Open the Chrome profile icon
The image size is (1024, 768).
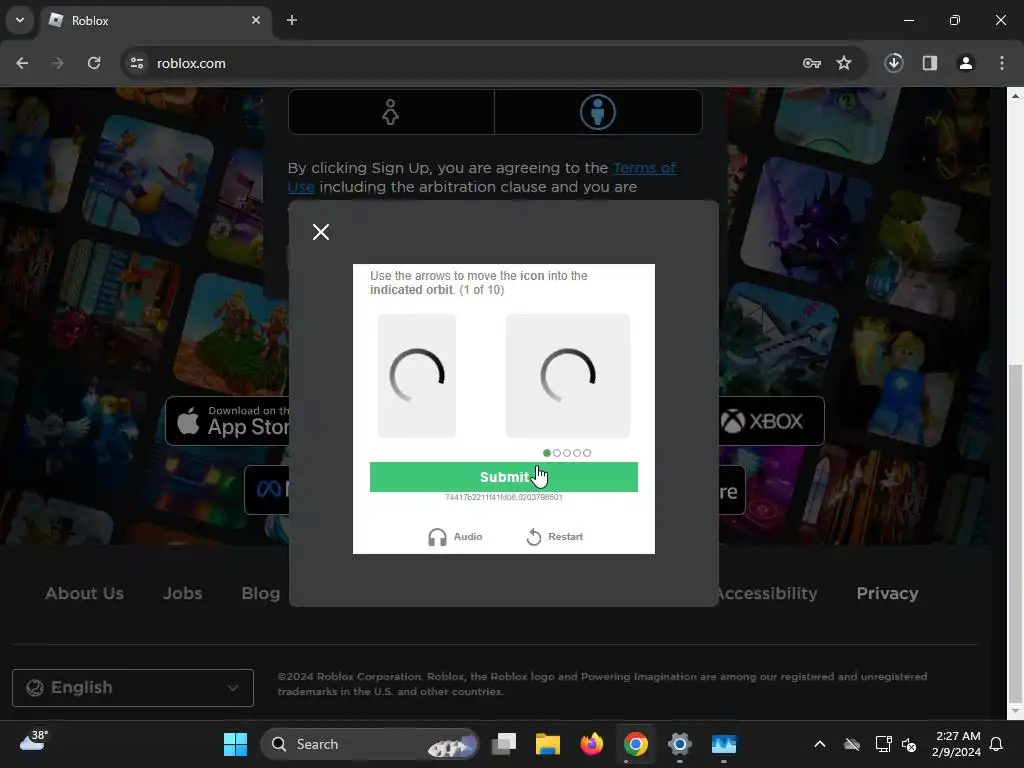(x=966, y=63)
